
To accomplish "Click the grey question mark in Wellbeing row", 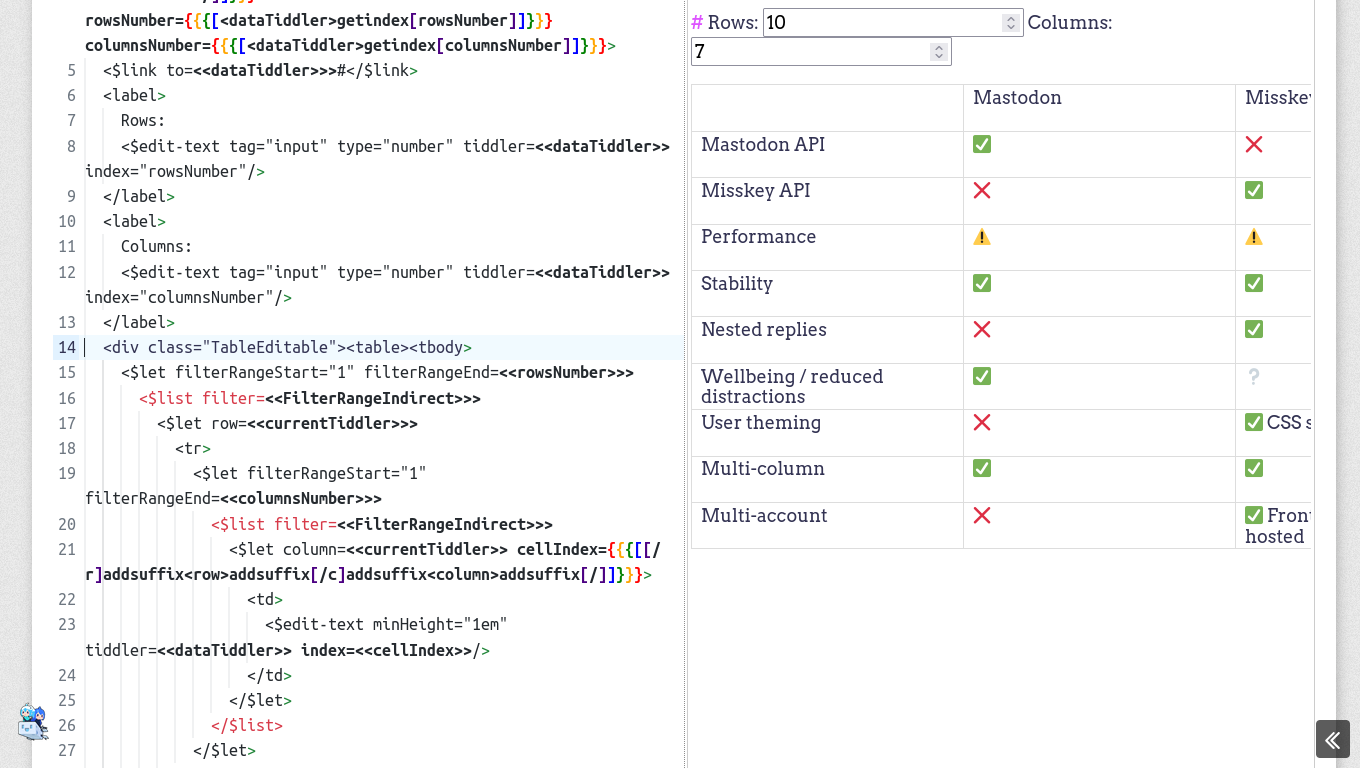I will tap(1254, 376).
